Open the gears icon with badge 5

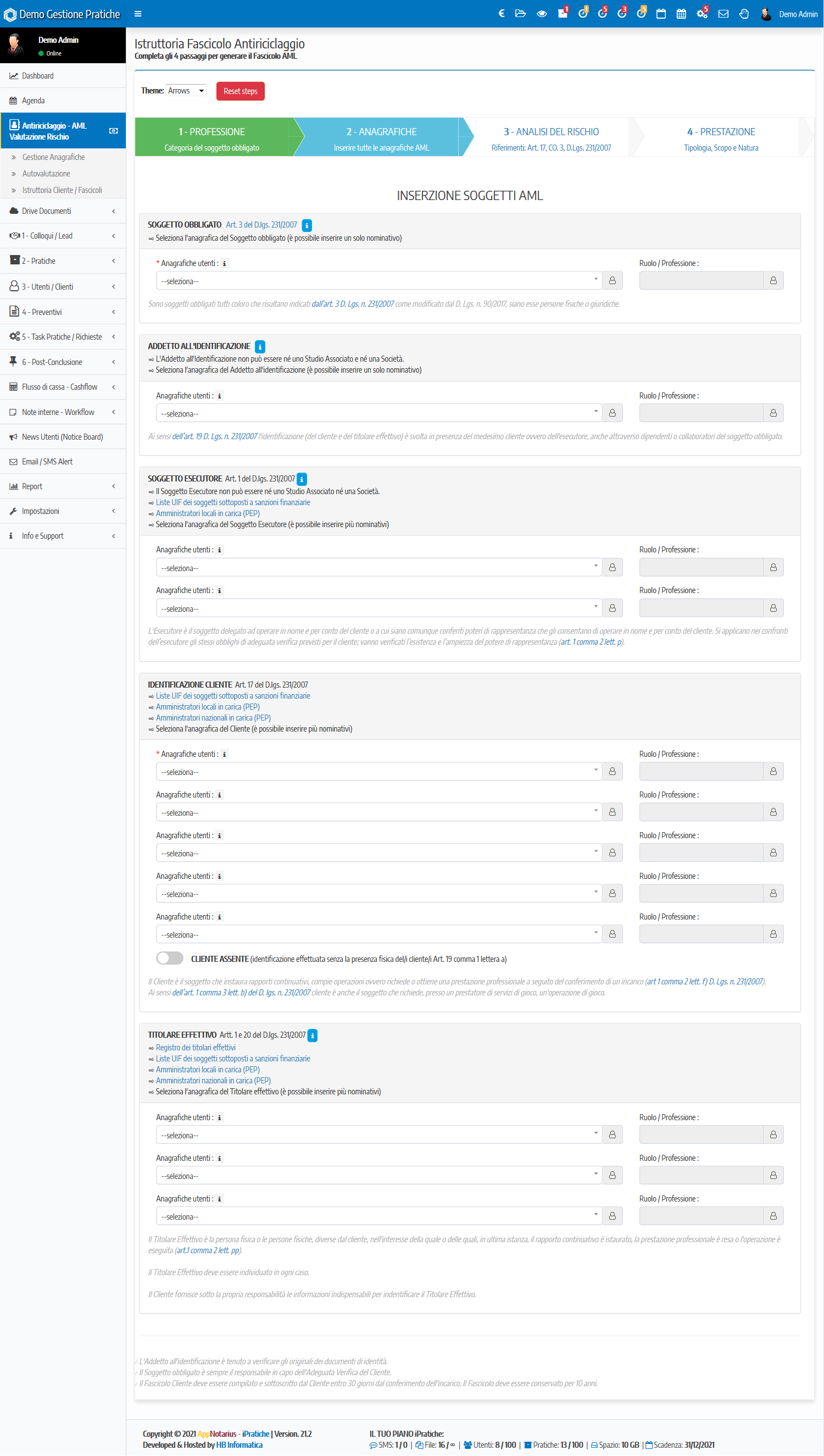[701, 14]
